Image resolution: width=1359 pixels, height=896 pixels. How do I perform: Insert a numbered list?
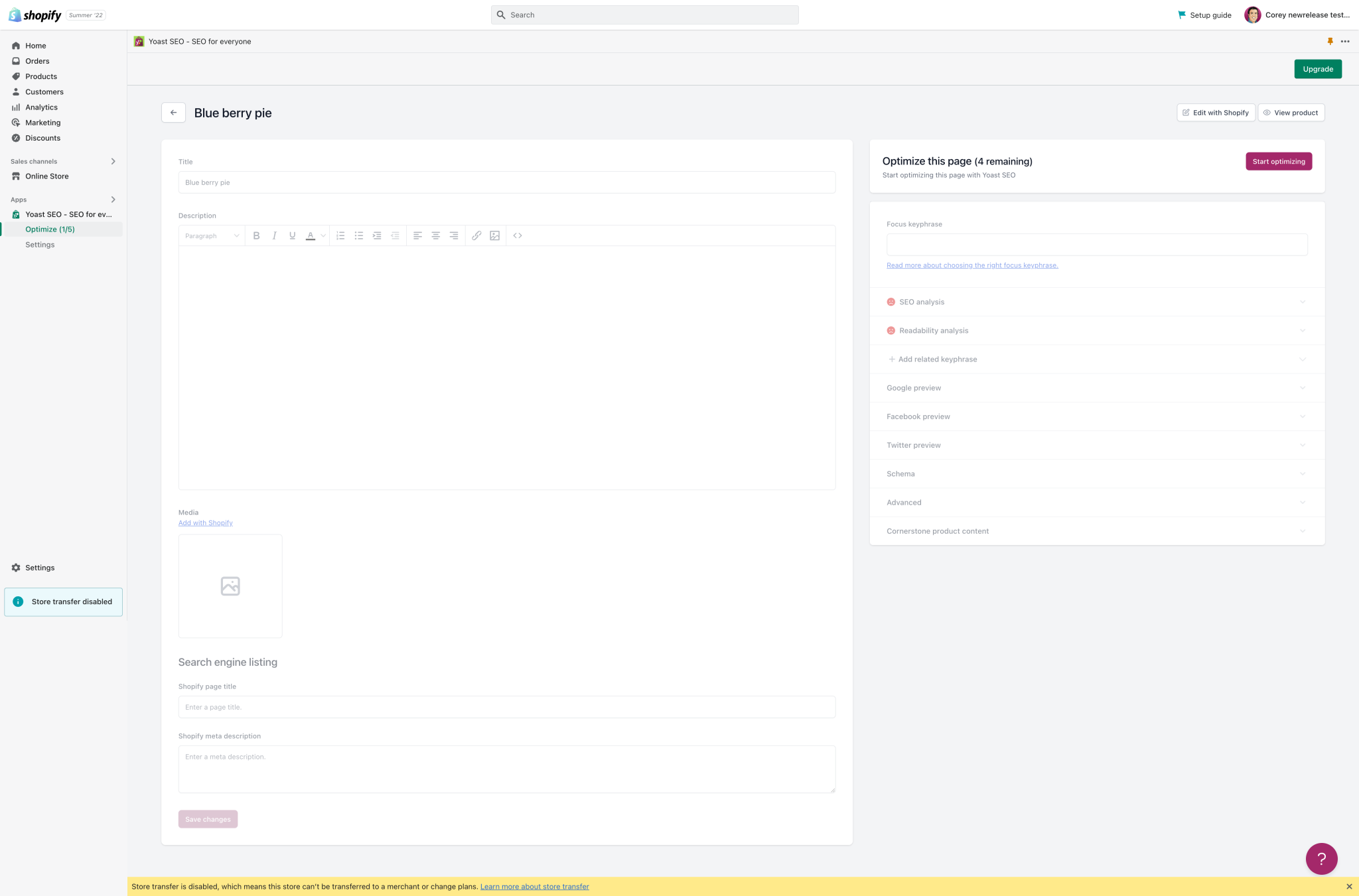point(340,235)
